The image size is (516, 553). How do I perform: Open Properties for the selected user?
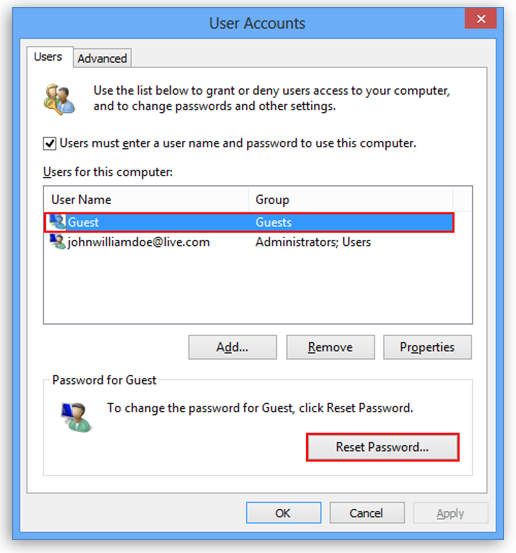pos(427,347)
